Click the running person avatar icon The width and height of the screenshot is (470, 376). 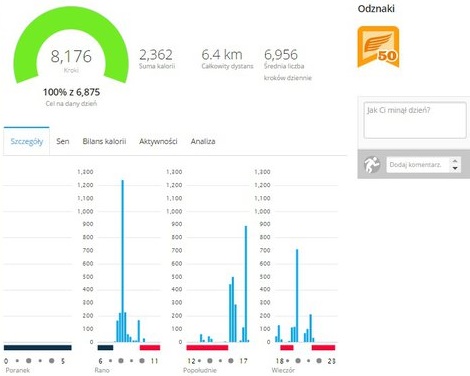click(372, 164)
